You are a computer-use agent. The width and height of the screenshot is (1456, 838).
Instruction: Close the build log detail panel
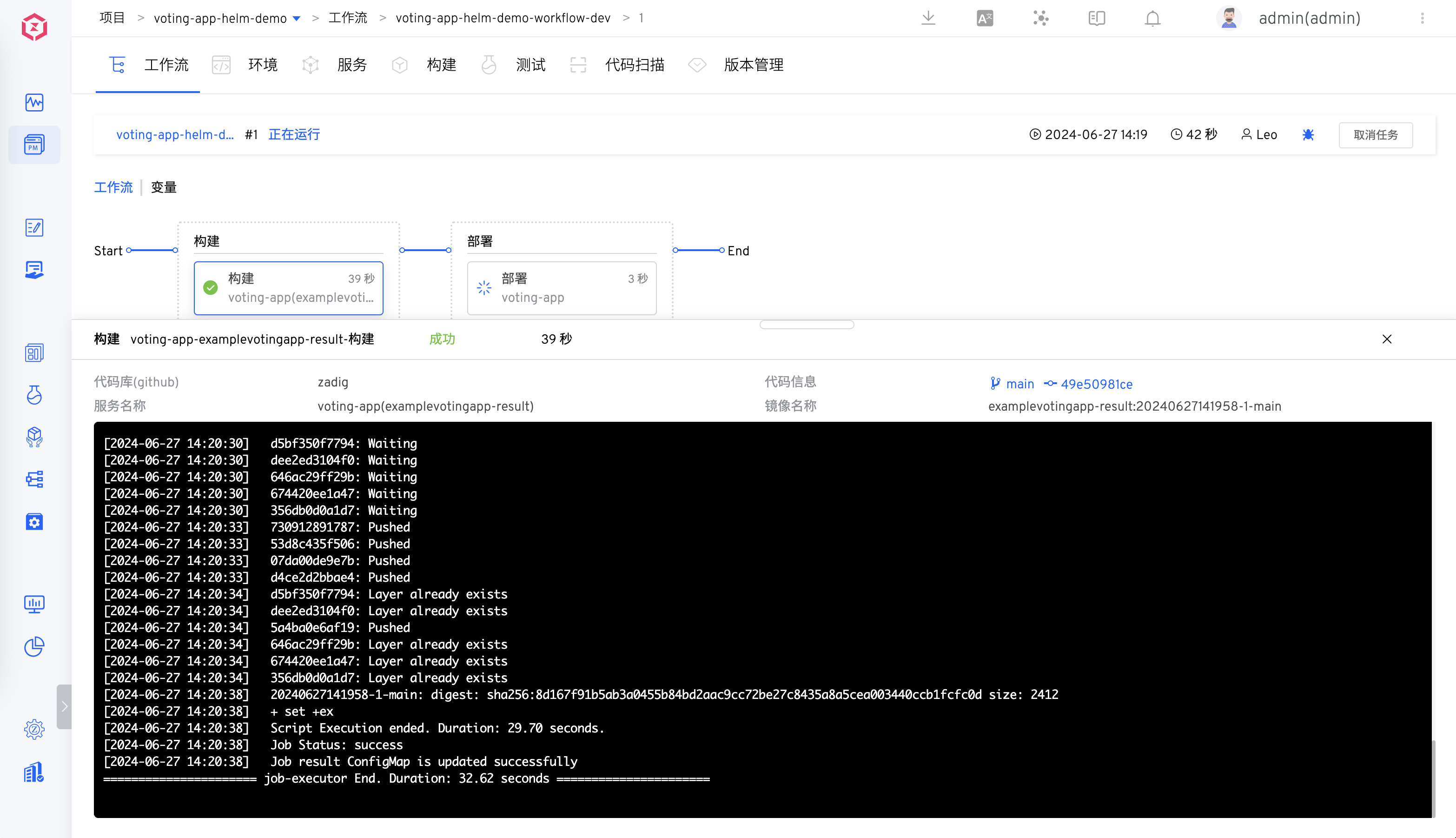click(1386, 339)
